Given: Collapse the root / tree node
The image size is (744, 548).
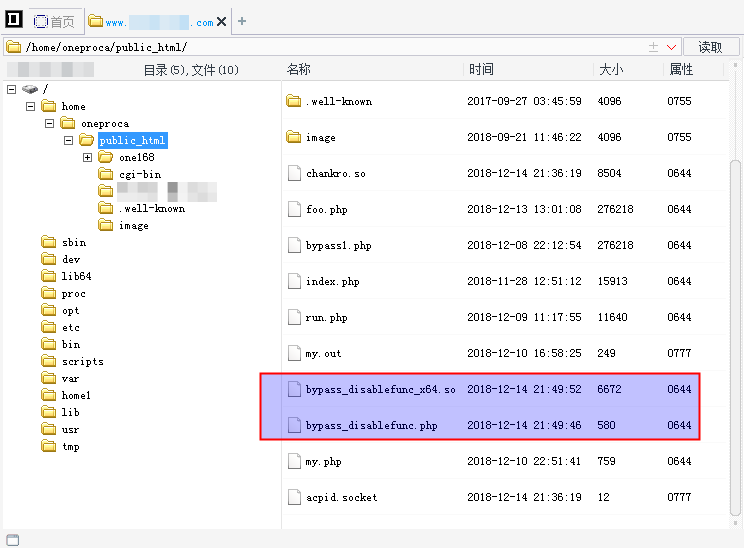Looking at the screenshot, I should coord(12,89).
